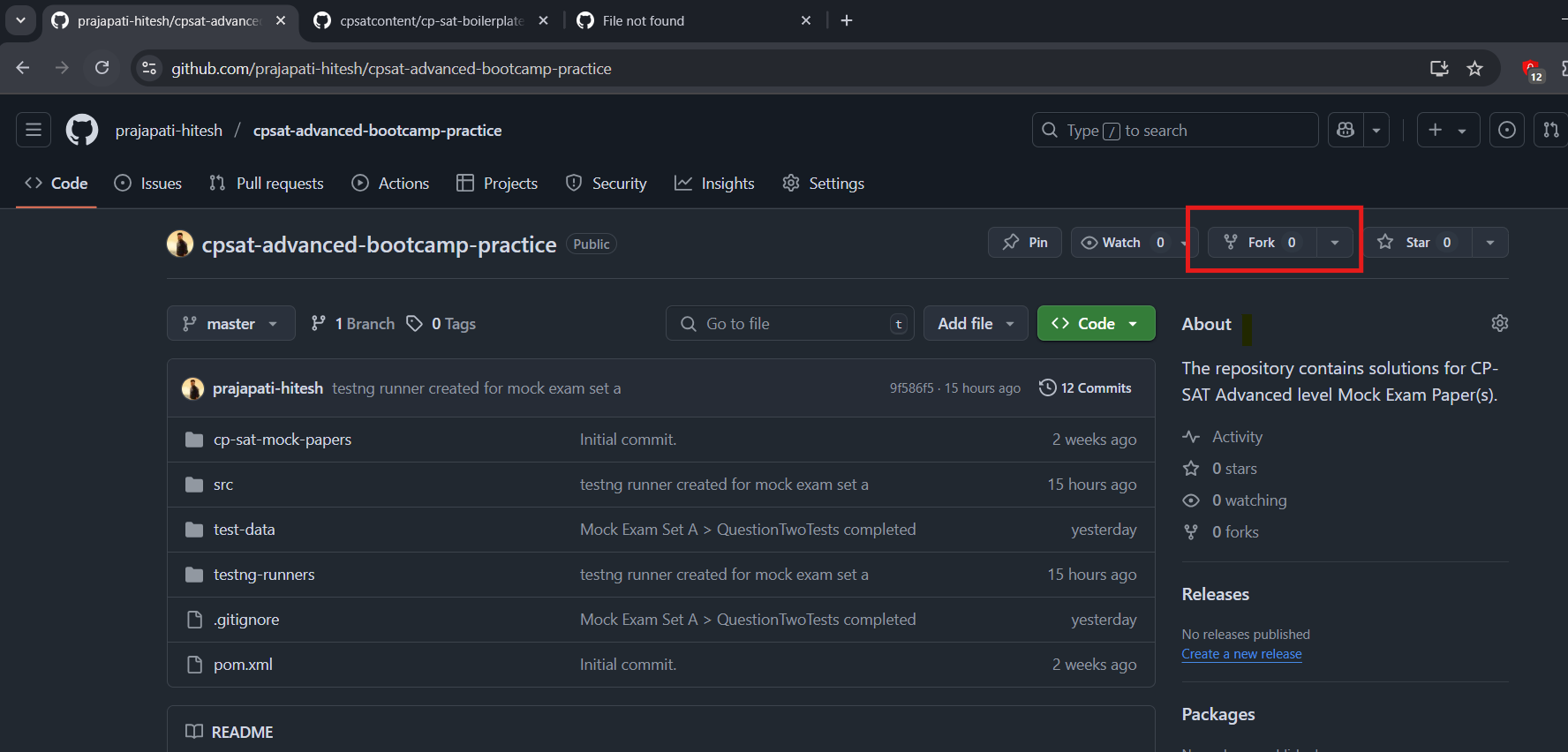Open the Releases heading link

(x=1216, y=594)
